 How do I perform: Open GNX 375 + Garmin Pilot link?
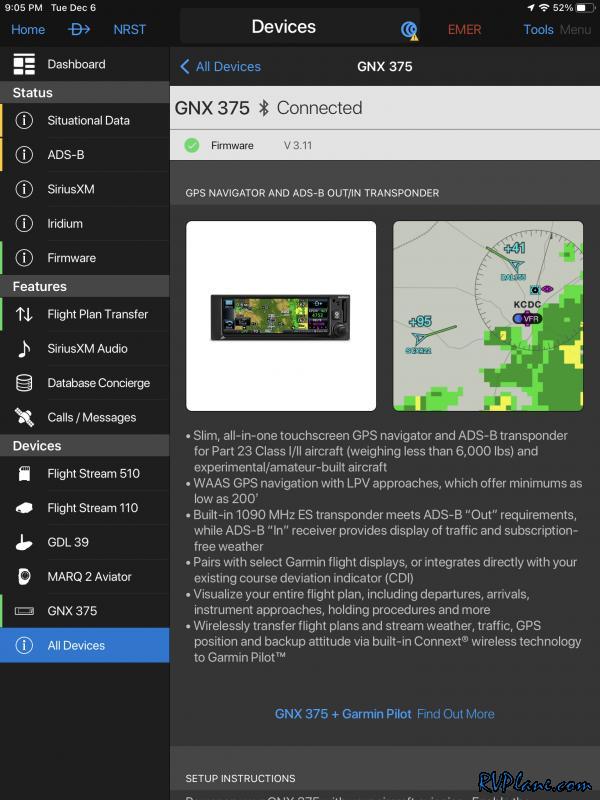[x=343, y=714]
